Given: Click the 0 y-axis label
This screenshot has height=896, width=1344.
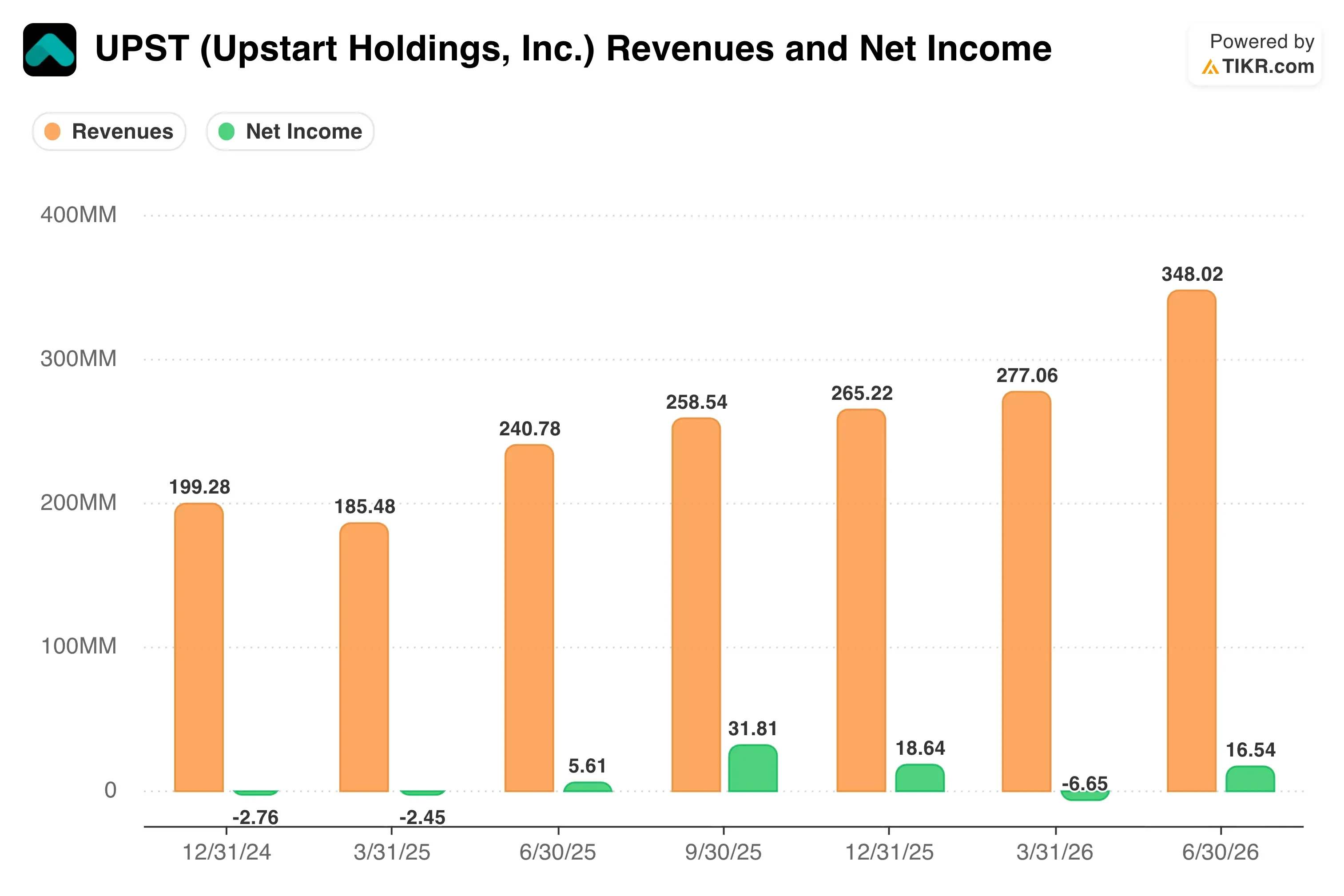Looking at the screenshot, I should pos(110,790).
